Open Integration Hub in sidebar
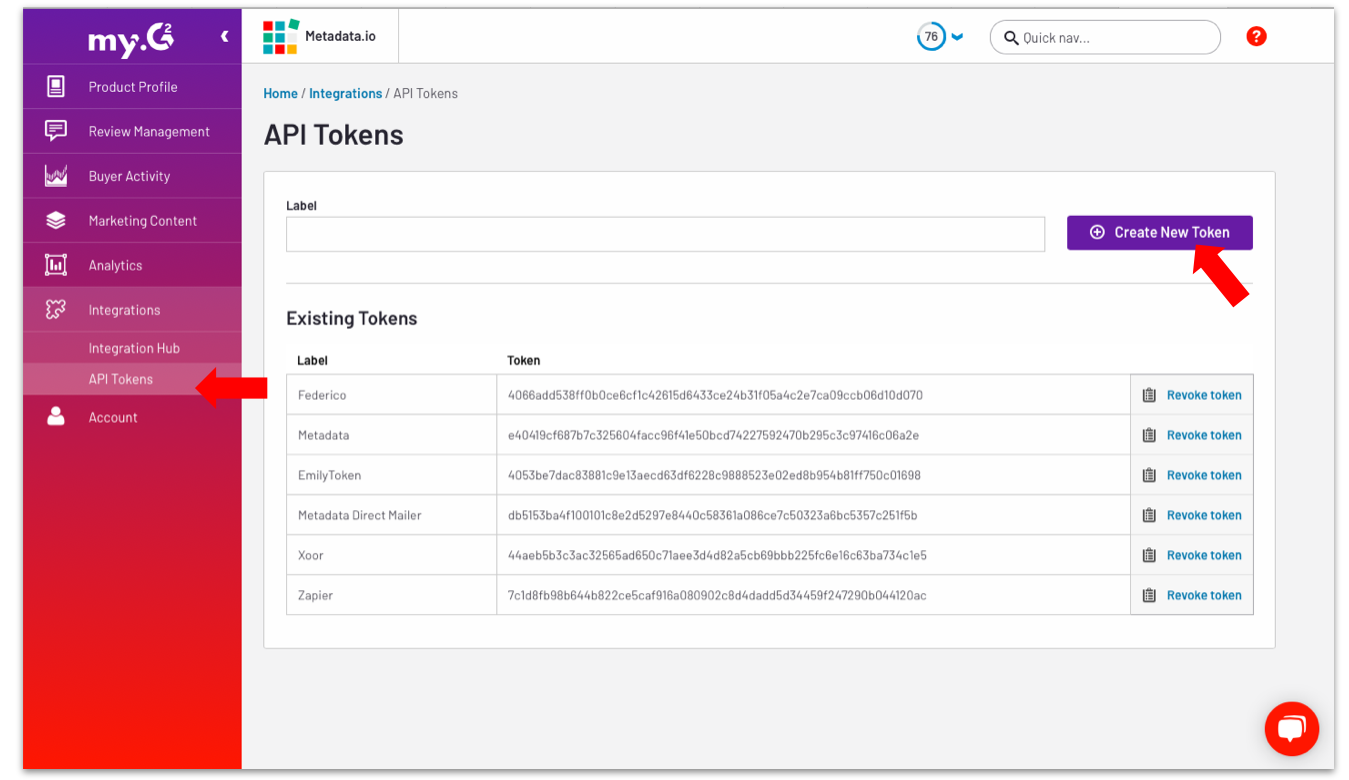The width and height of the screenshot is (1349, 780). [134, 348]
